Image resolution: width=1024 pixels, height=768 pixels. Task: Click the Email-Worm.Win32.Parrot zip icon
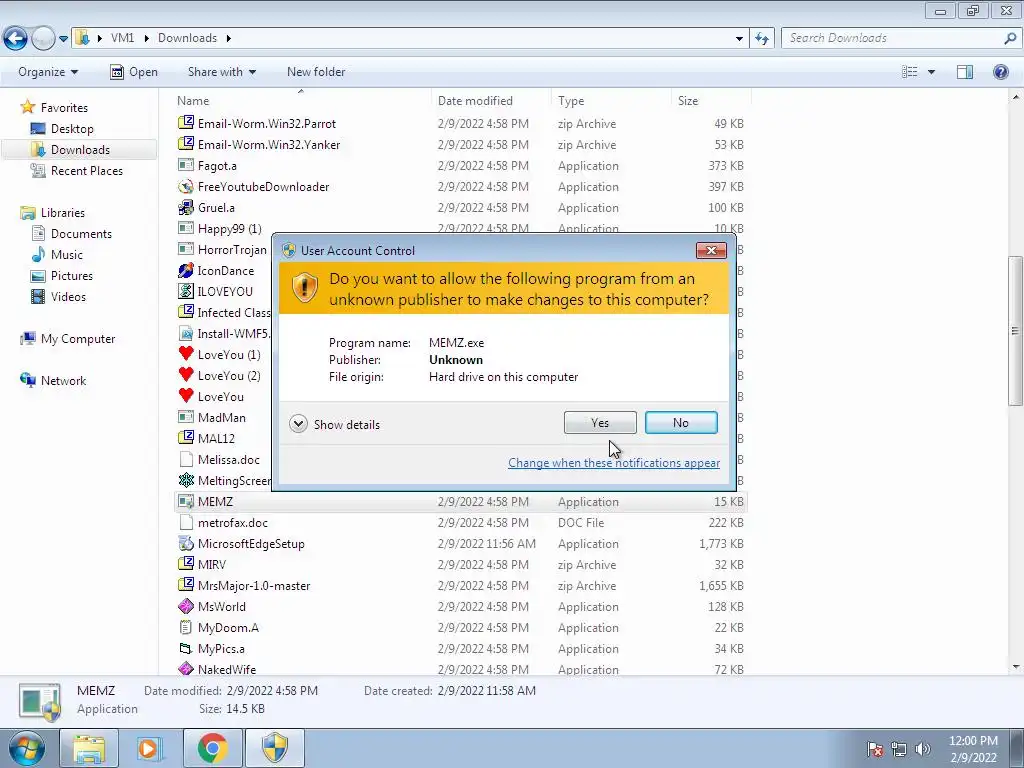186,123
